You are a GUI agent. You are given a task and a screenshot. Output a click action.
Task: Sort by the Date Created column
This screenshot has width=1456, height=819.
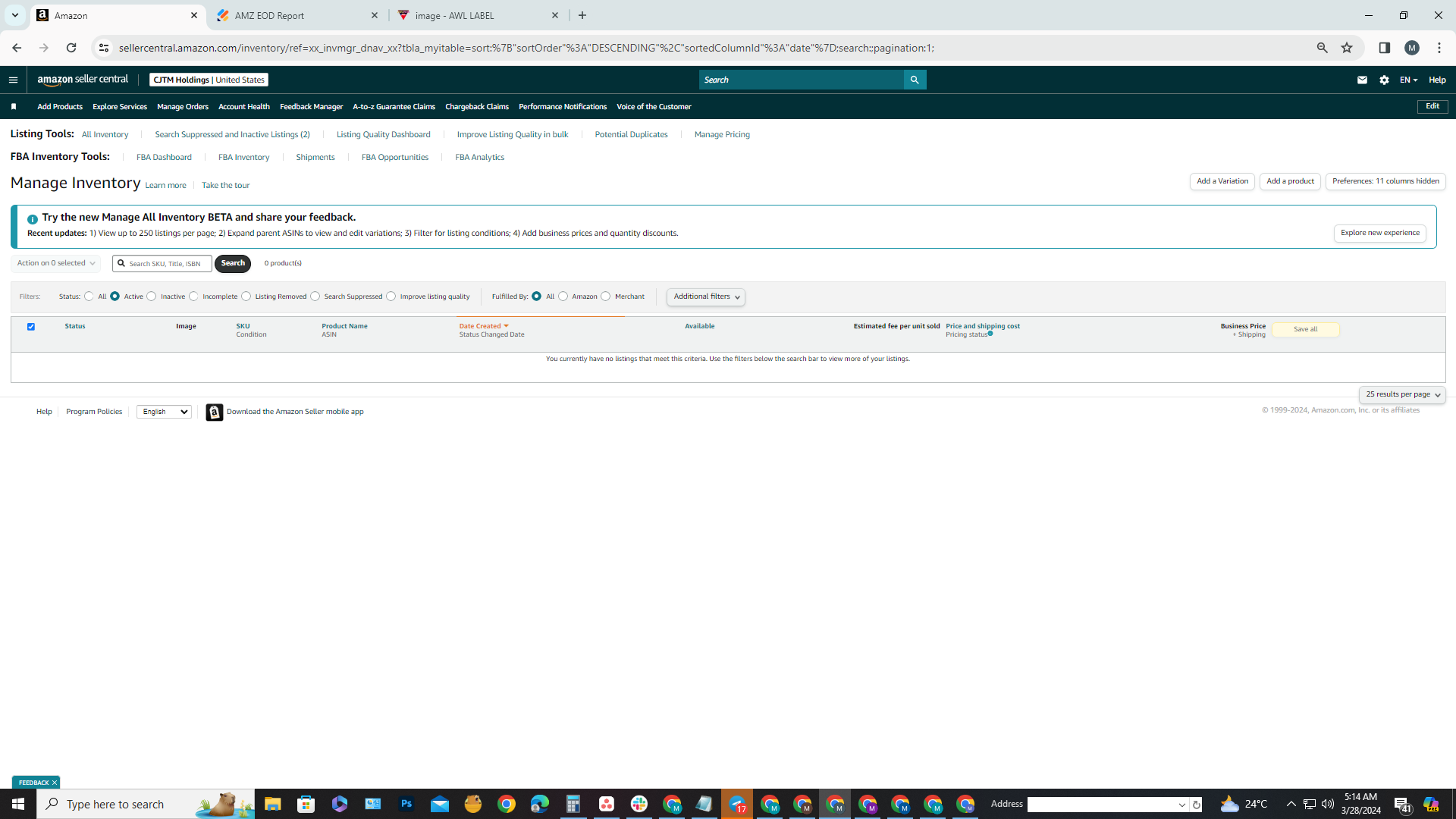[x=483, y=326]
